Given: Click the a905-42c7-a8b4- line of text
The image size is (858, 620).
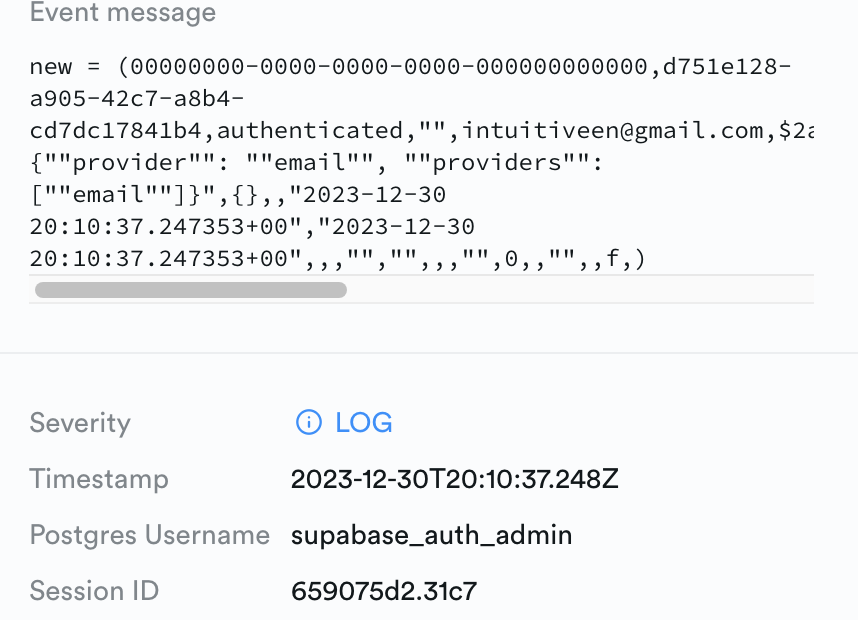Looking at the screenshot, I should point(137,99).
